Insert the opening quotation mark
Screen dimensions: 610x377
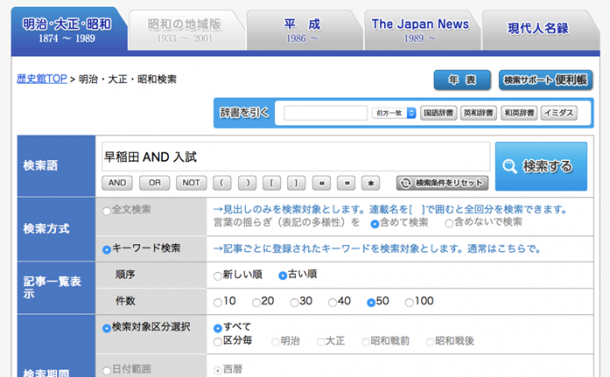tap(322, 183)
